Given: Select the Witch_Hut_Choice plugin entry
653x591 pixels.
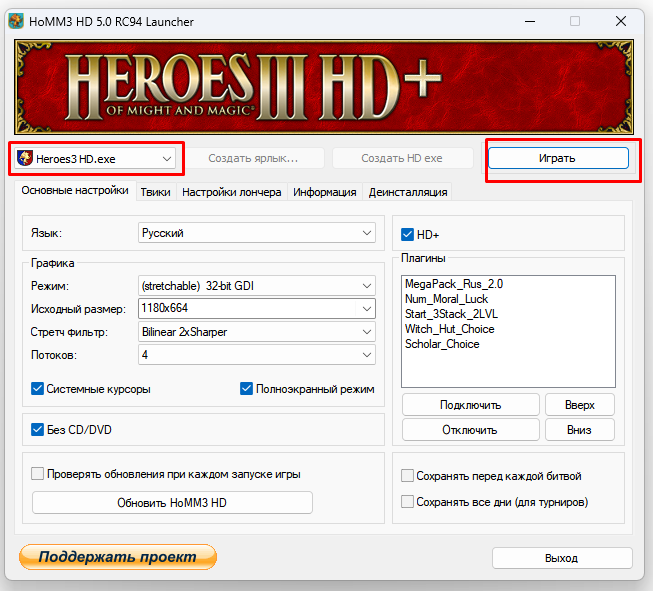Looking at the screenshot, I should point(449,329).
